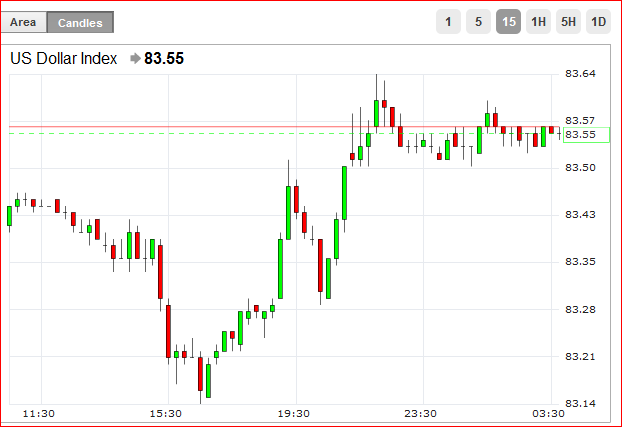This screenshot has height=427, width=622.
Task: Click the 15:30 time axis label
Action: (165, 414)
